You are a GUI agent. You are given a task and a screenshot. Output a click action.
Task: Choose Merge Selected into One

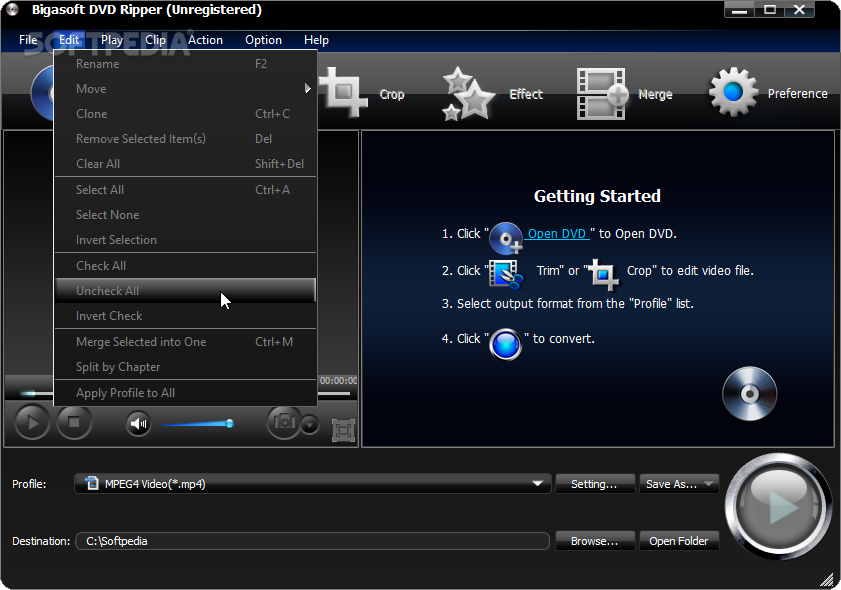click(185, 342)
